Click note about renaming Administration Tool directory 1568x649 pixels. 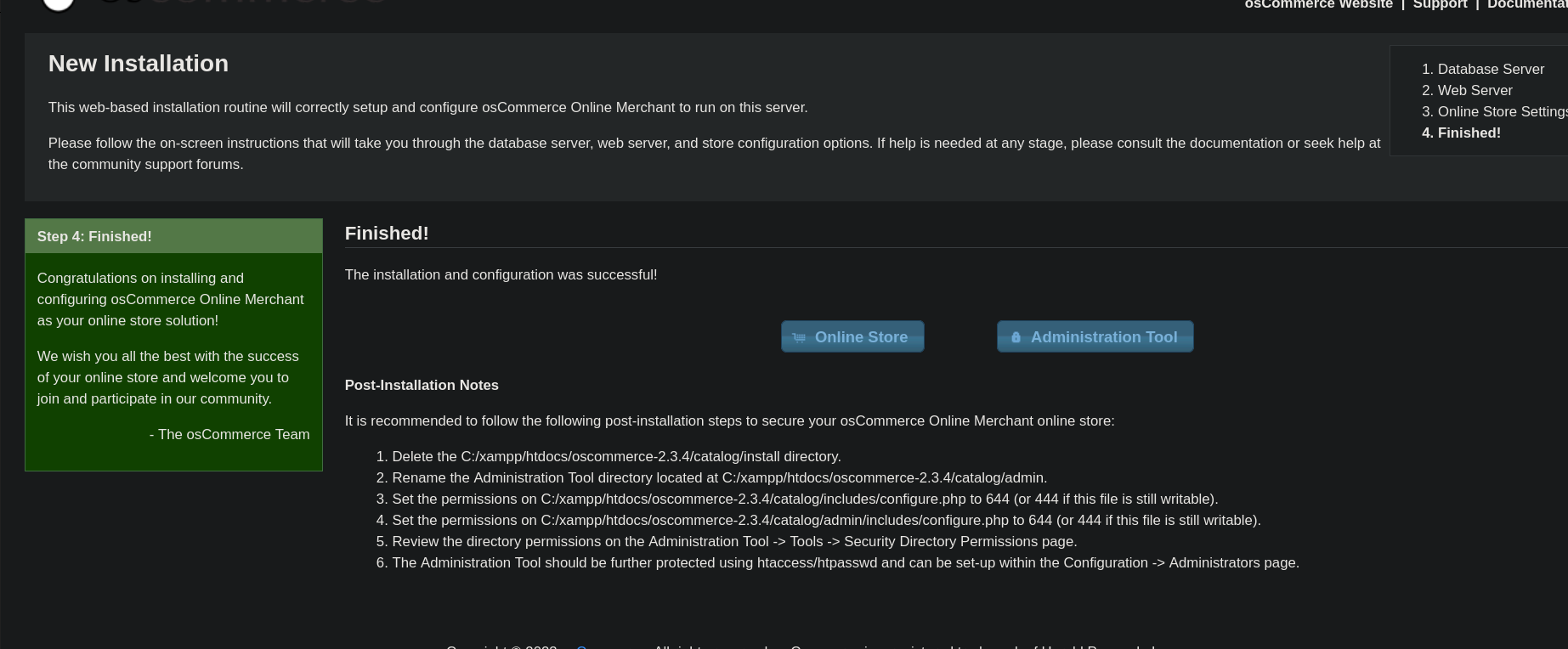719,477
